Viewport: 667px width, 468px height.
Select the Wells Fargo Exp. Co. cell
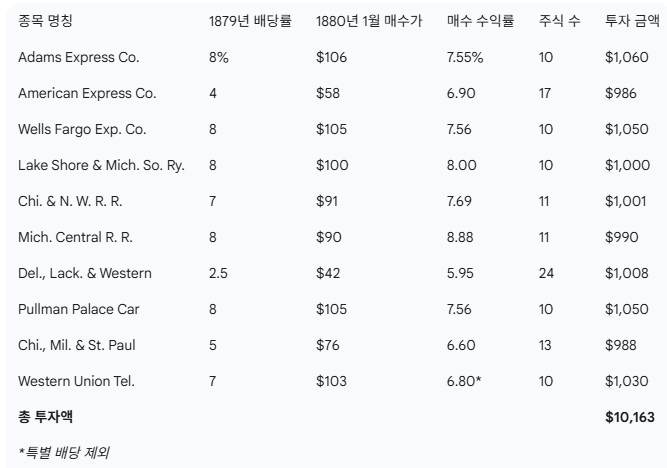pyautogui.click(x=82, y=129)
